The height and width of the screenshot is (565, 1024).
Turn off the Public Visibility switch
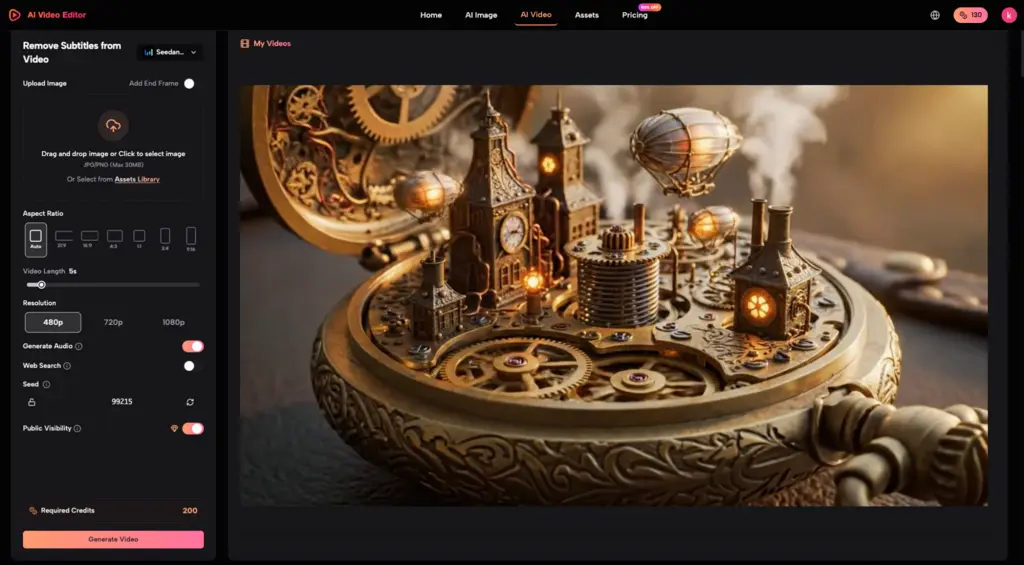tap(193, 428)
